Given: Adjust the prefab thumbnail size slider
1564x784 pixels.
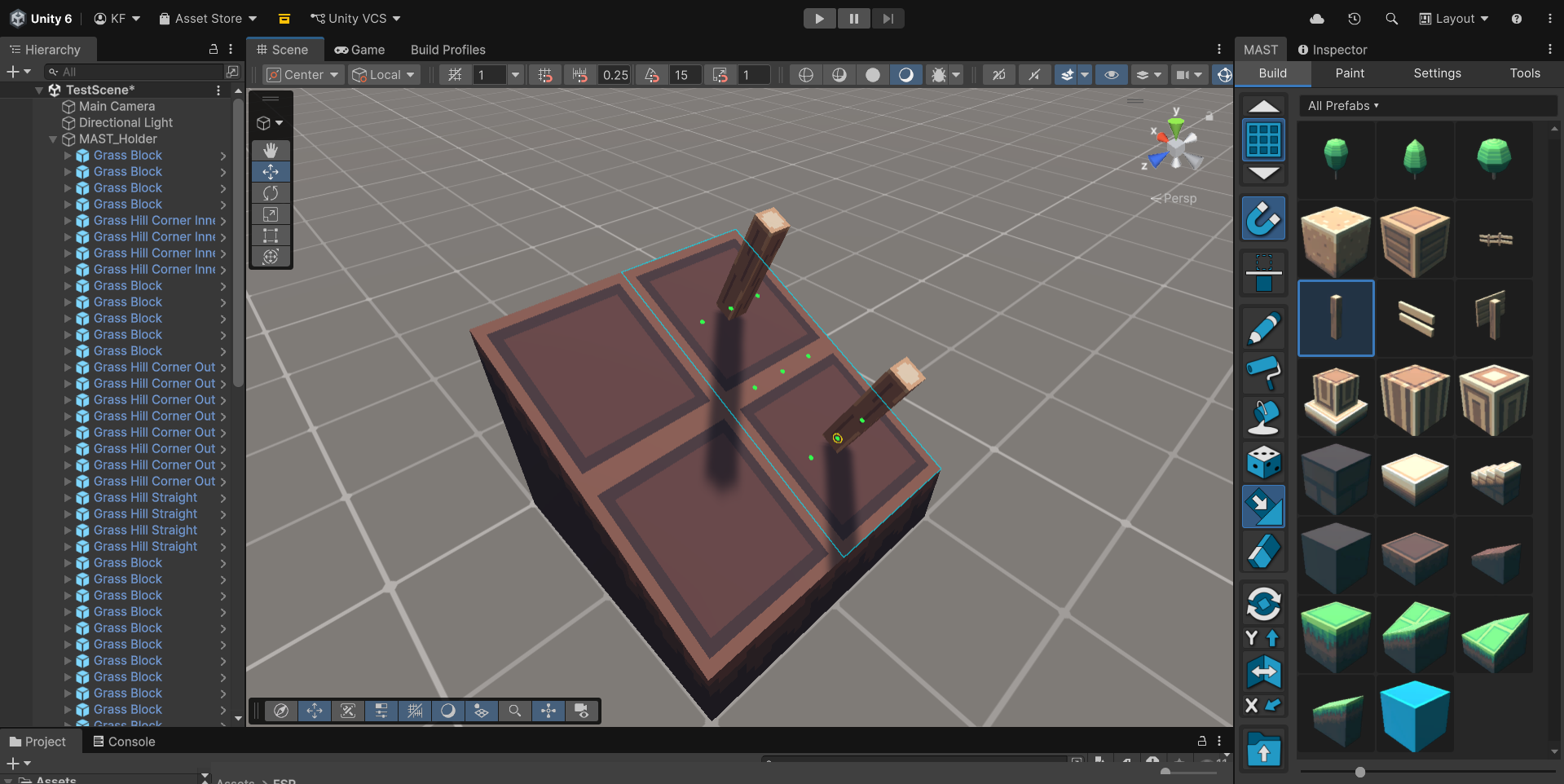Looking at the screenshot, I should (1359, 772).
